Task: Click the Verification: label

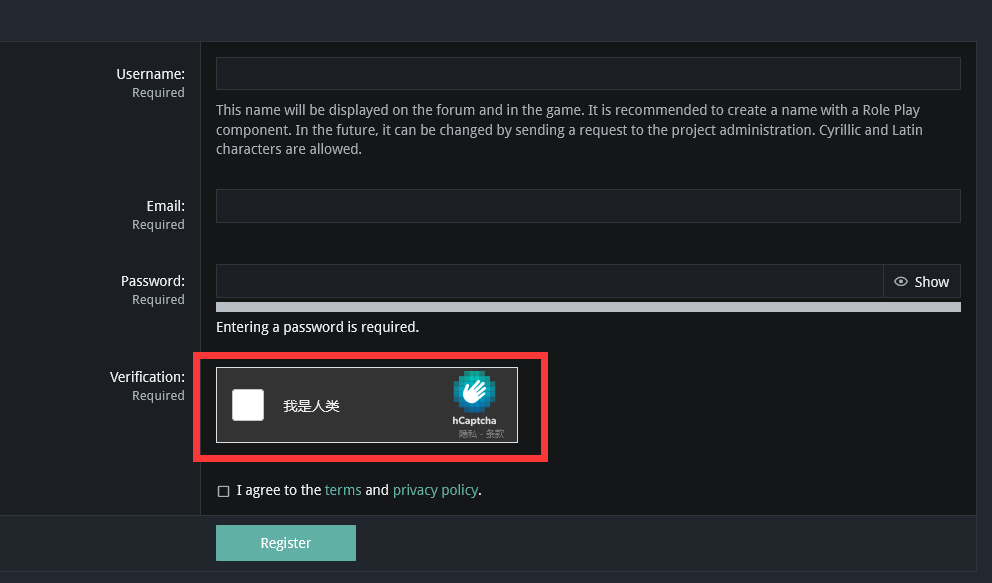Action: [x=147, y=377]
